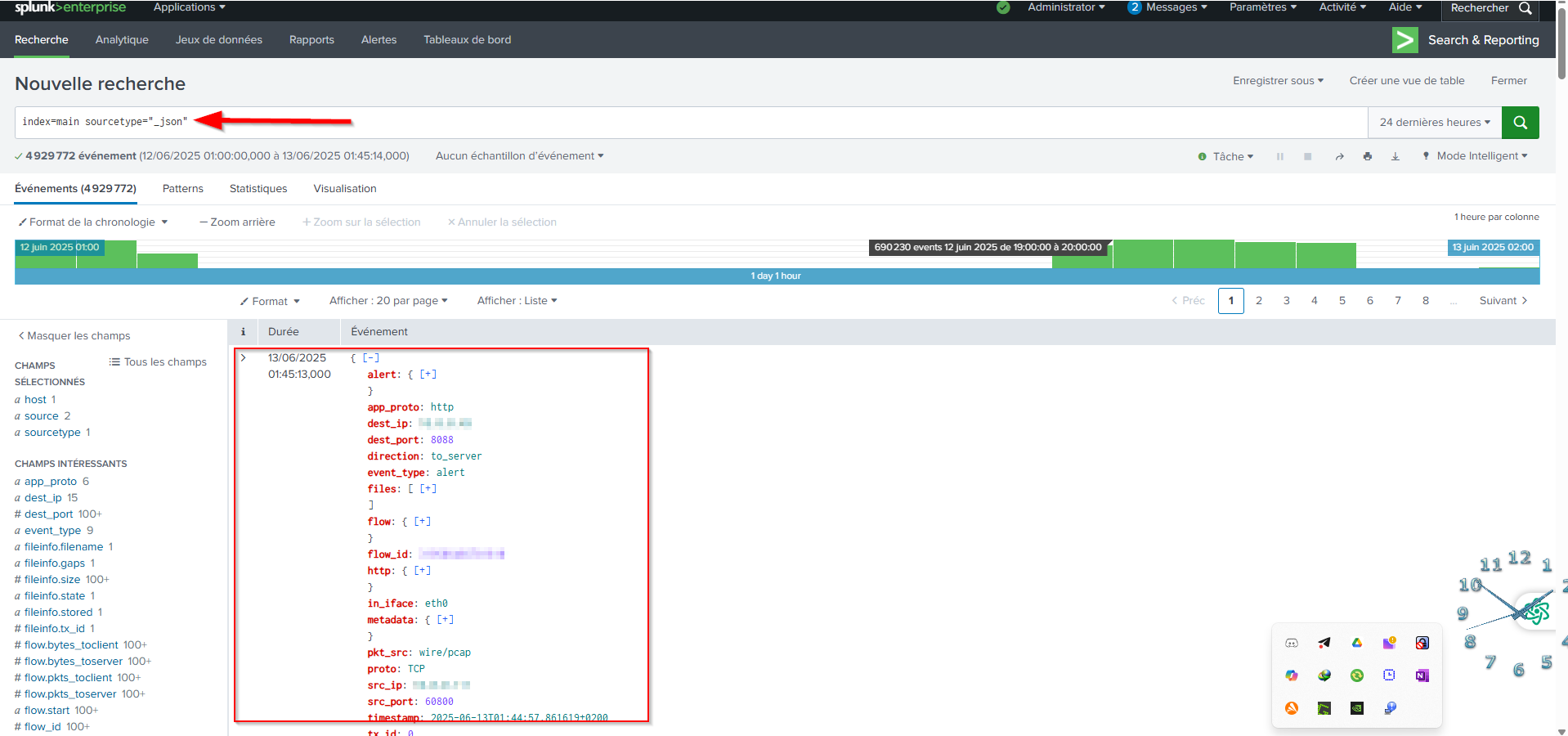Expand the http JSON node
The height and width of the screenshot is (736, 1568).
pyautogui.click(x=422, y=570)
